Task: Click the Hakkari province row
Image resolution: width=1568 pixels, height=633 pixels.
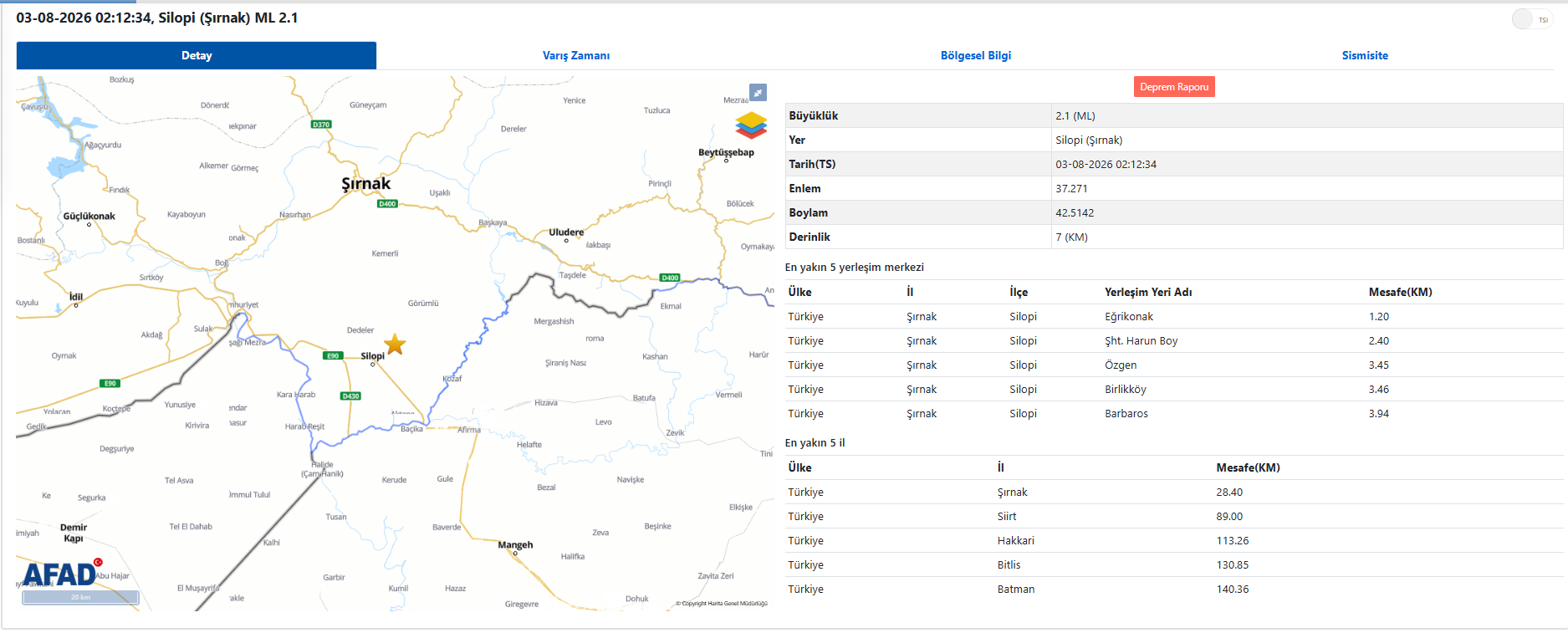Action: pyautogui.click(x=1174, y=541)
